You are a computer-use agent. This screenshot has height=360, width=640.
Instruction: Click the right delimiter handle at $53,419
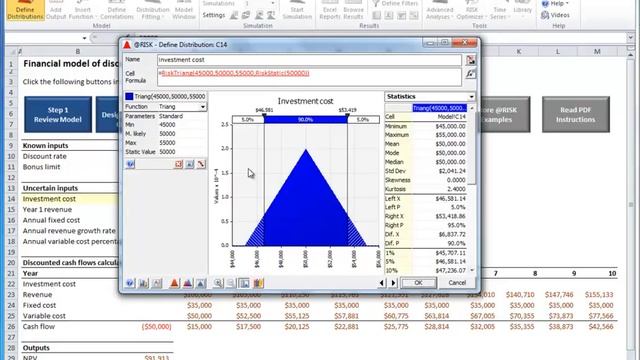[347, 116]
